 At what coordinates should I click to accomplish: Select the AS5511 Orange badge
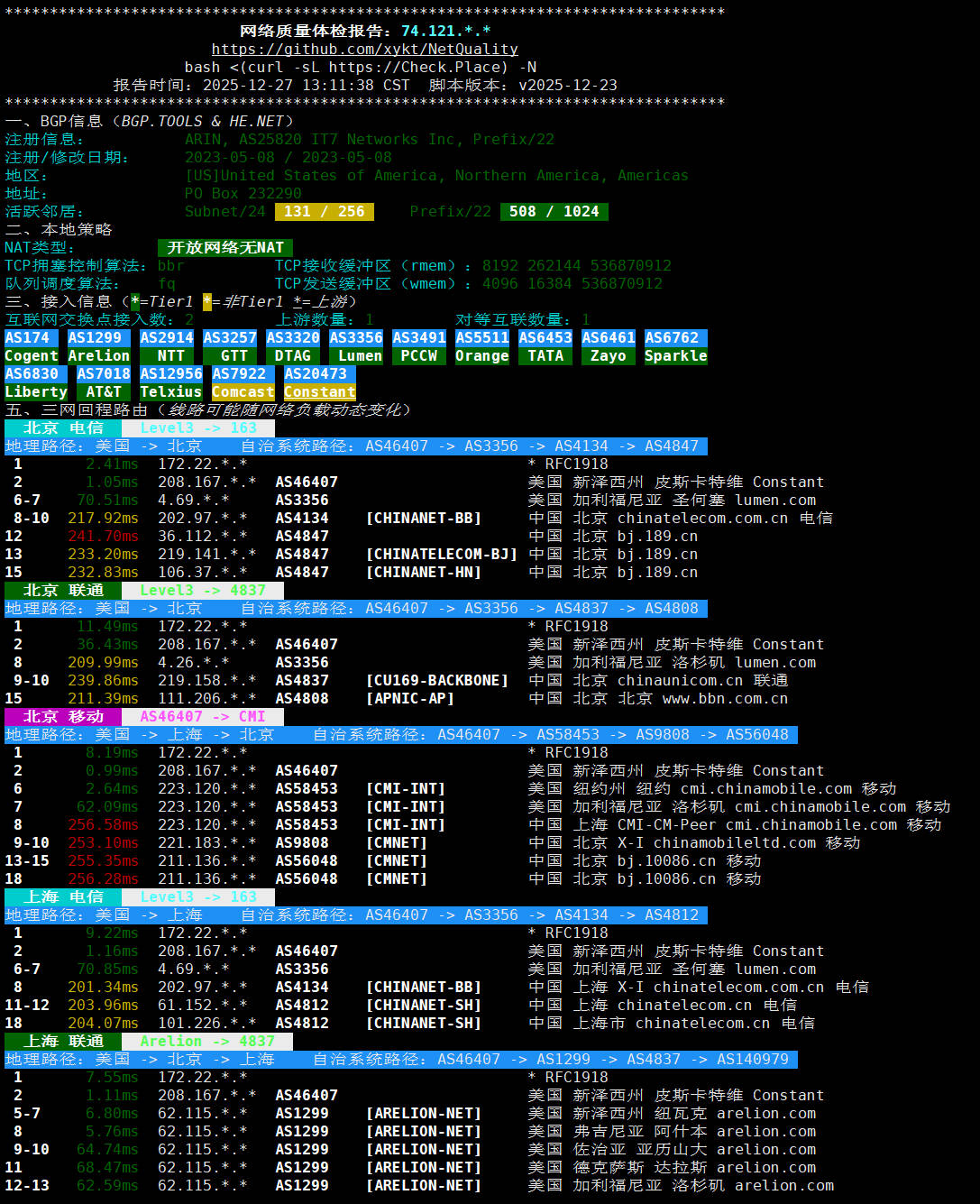point(482,347)
